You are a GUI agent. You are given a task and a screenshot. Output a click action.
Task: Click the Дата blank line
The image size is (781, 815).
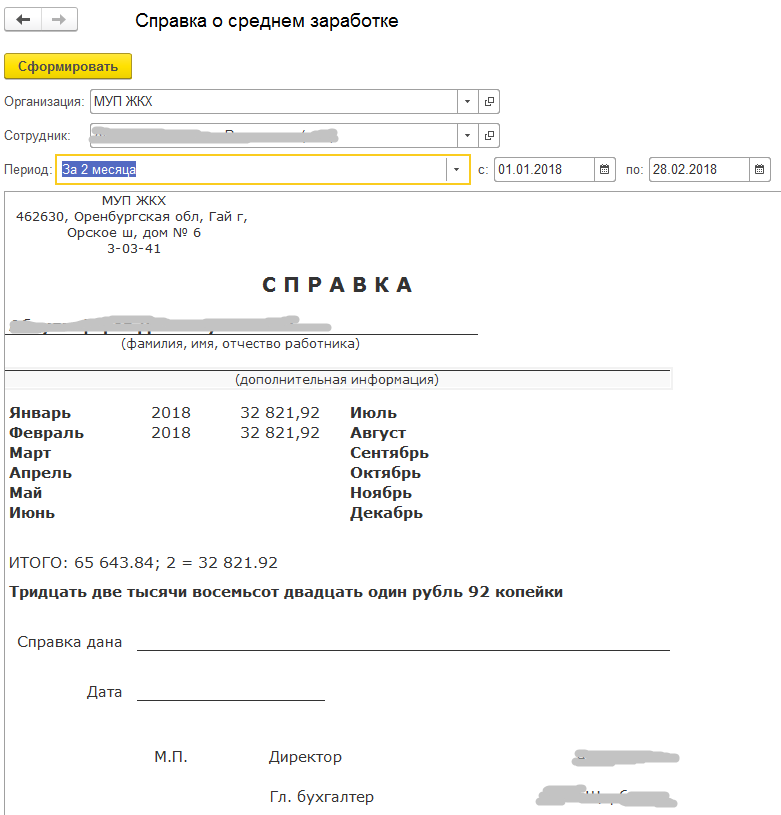pos(231,693)
